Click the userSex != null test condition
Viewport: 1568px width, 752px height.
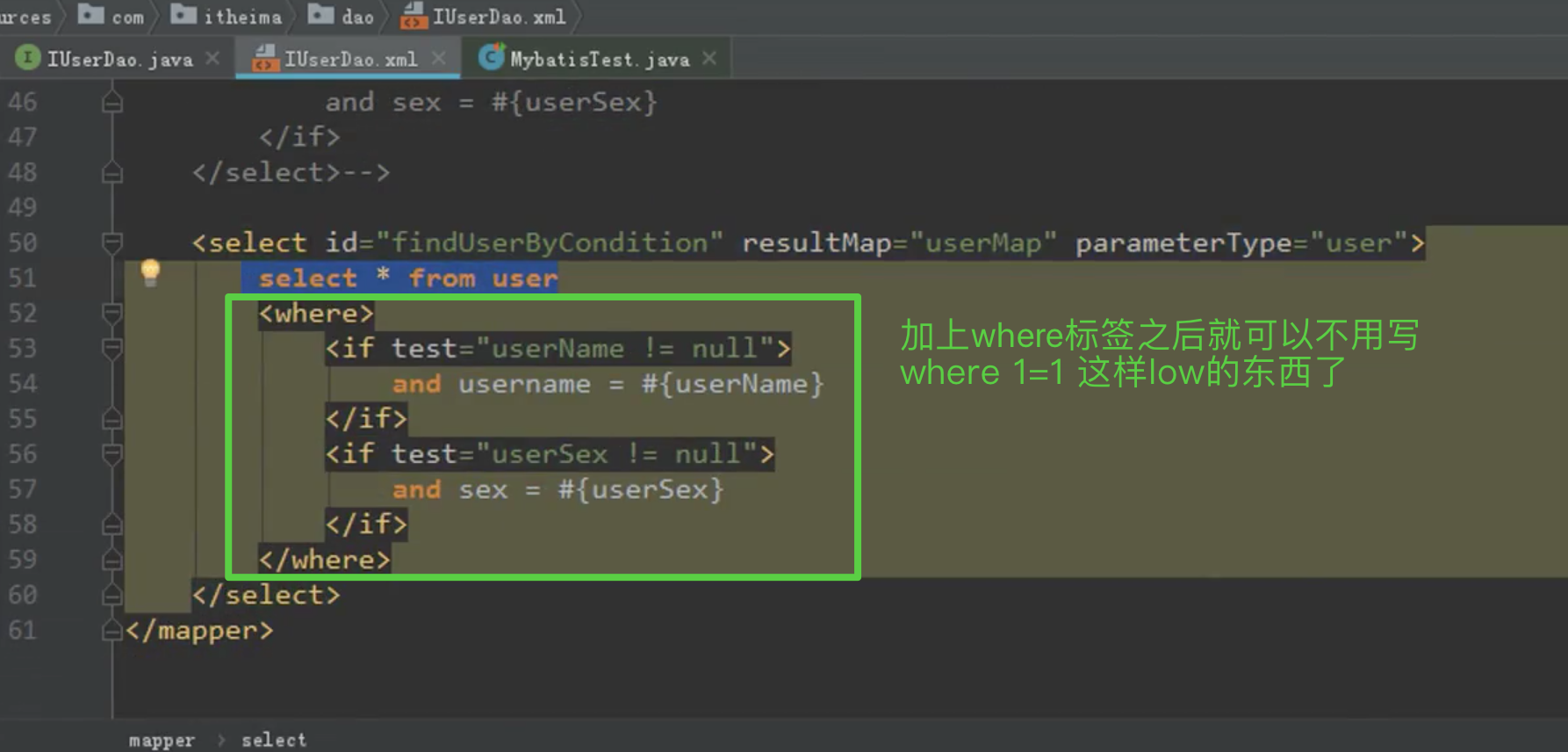[x=615, y=453]
